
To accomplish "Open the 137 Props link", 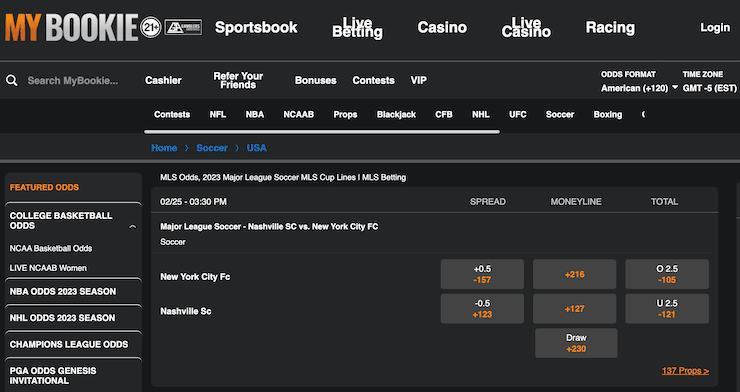I will (685, 371).
